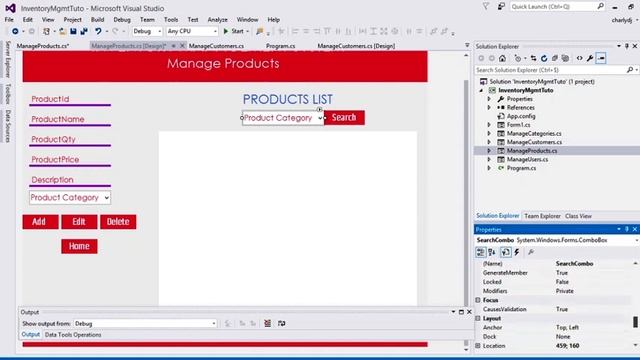
Task: Refresh Solution Explorer with the circular arrow
Action: click(544, 58)
